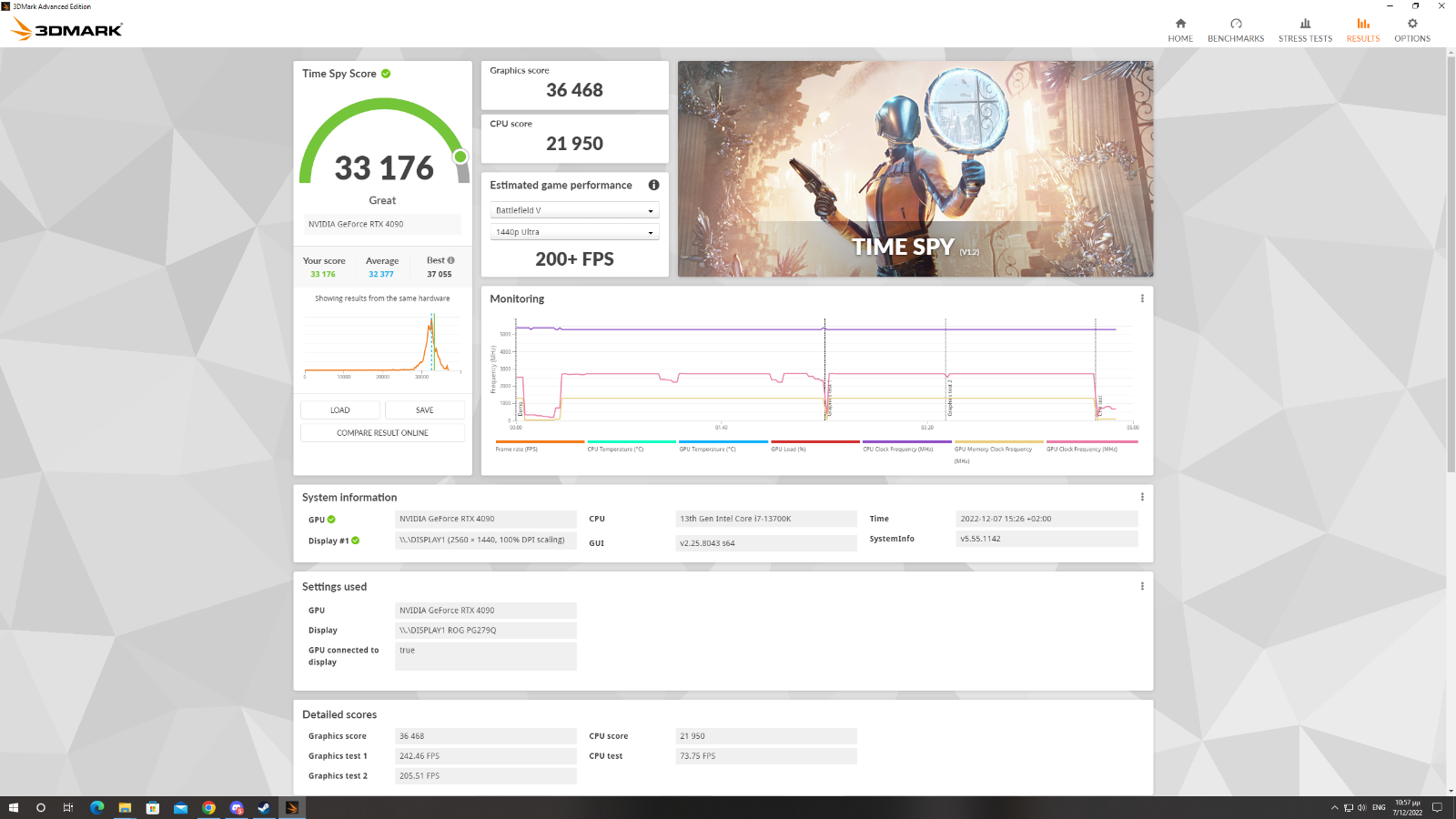
Task: Open File Explorer from the taskbar
Action: coord(125,808)
